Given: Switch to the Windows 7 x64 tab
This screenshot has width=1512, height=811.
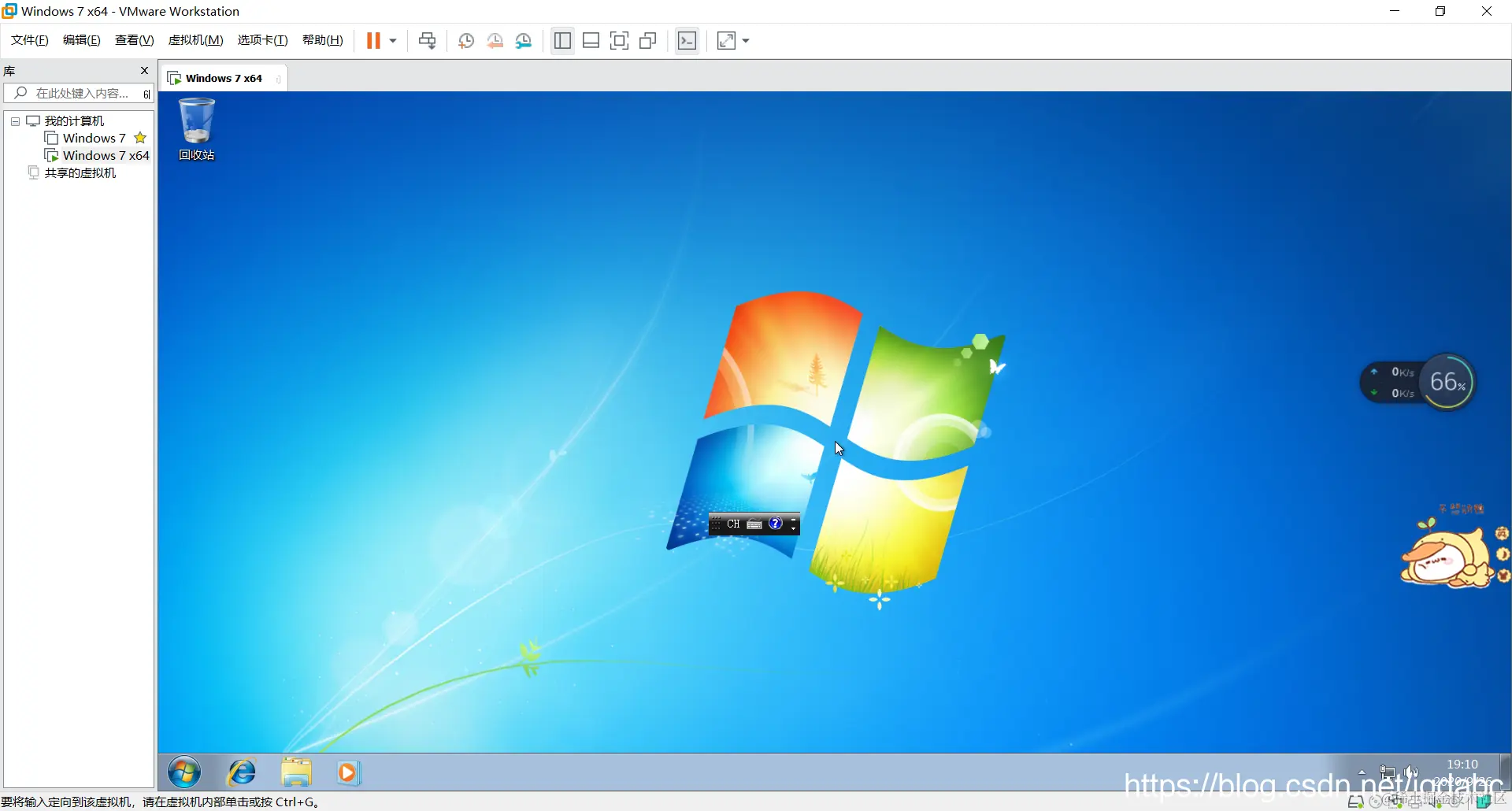Looking at the screenshot, I should [x=224, y=79].
